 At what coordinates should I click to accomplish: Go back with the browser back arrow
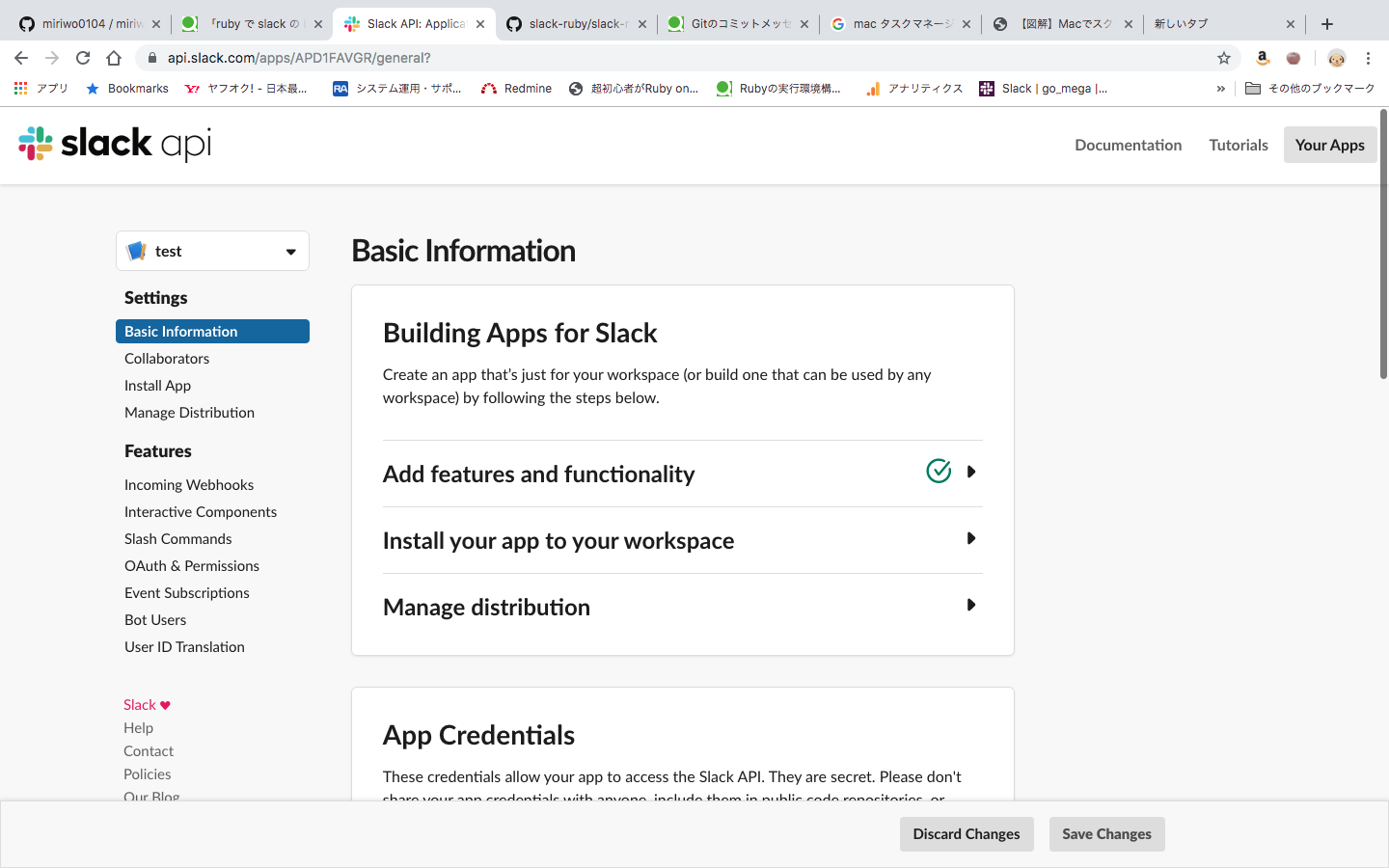[21, 58]
